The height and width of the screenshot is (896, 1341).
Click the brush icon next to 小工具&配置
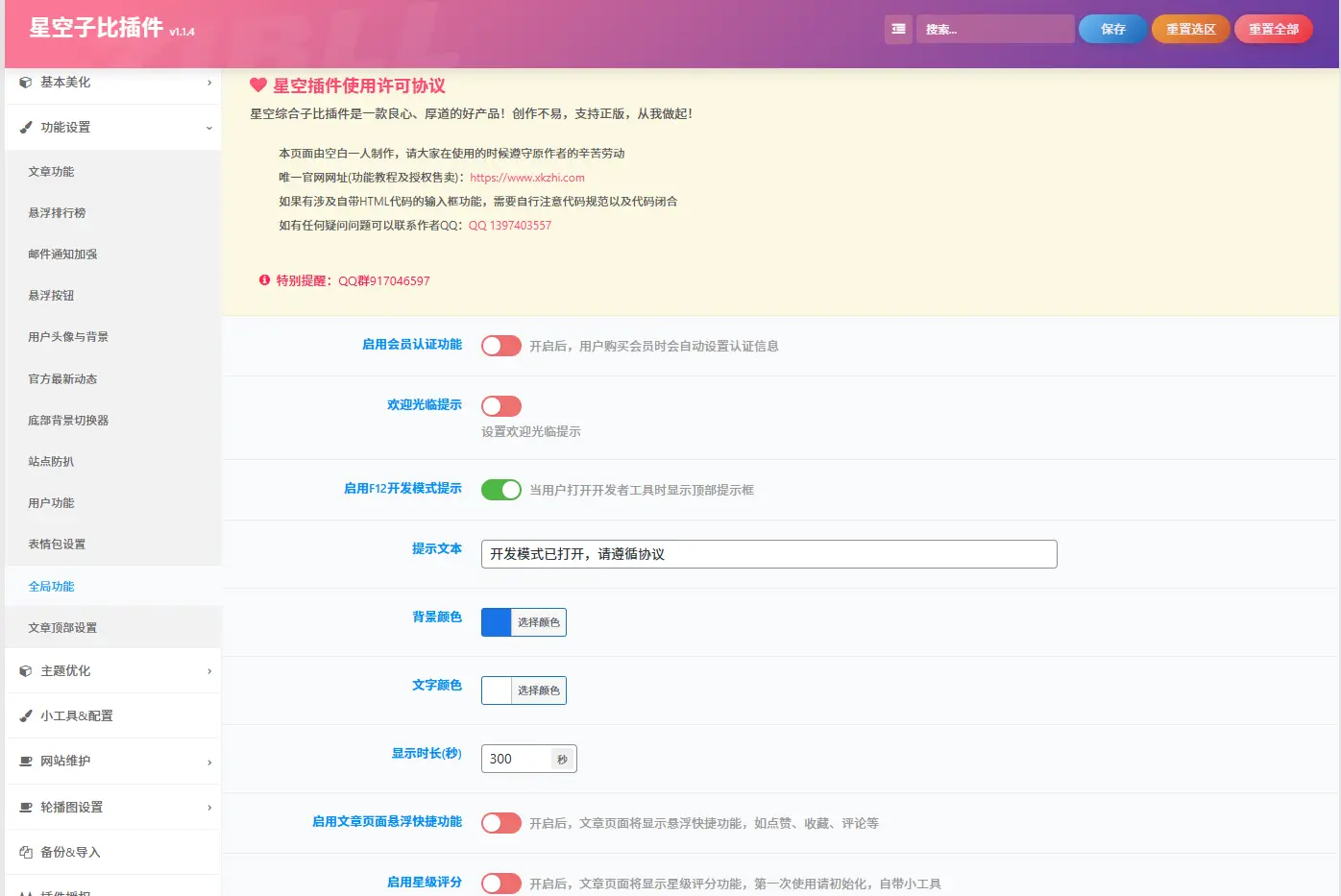26,715
